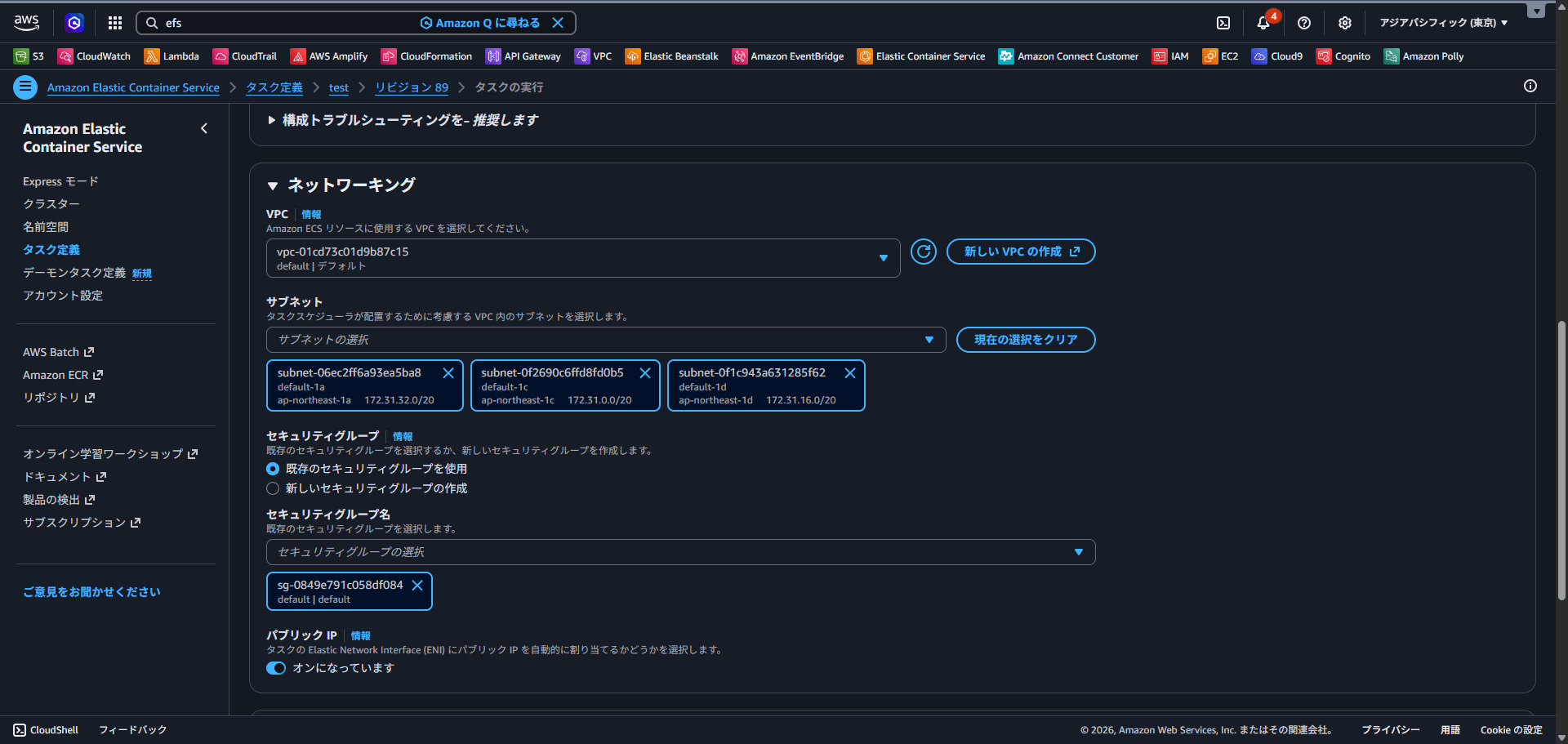The image size is (1568, 744).
Task: Open the CloudWatch favorite shortcut
Action: [94, 56]
